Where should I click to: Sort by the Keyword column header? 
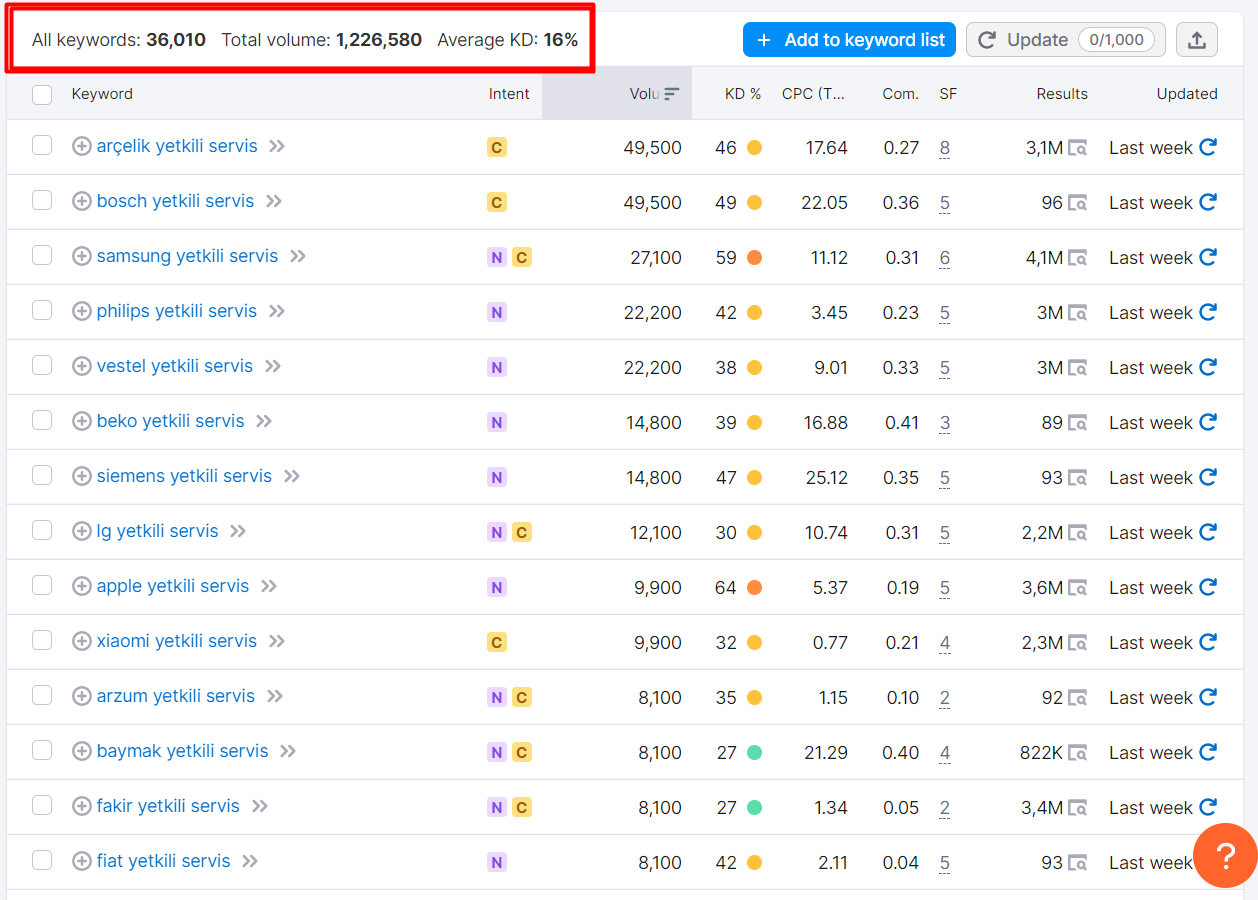pyautogui.click(x=102, y=94)
